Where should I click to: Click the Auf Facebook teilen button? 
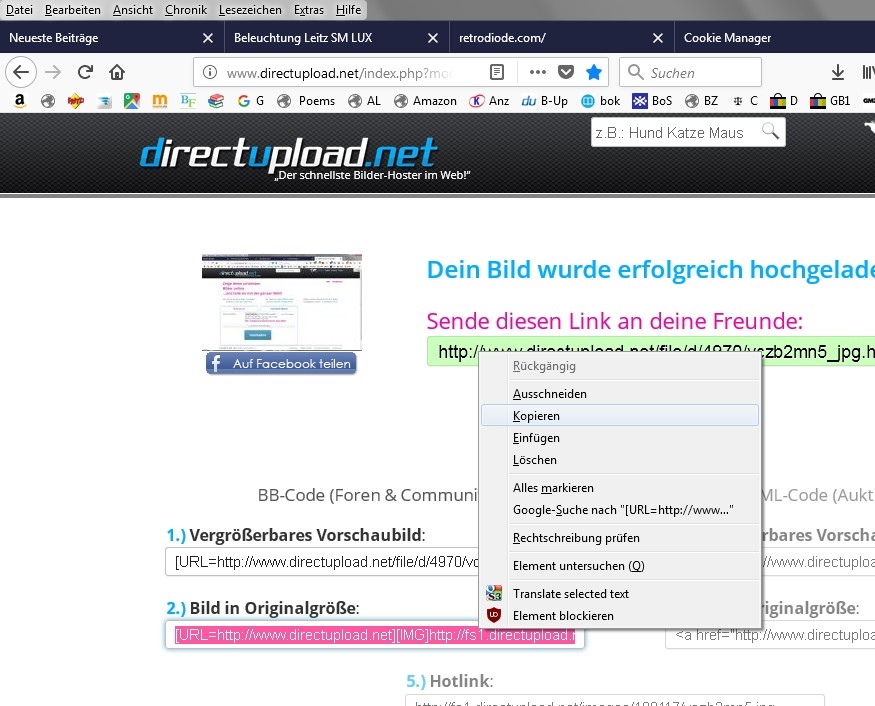pyautogui.click(x=281, y=363)
